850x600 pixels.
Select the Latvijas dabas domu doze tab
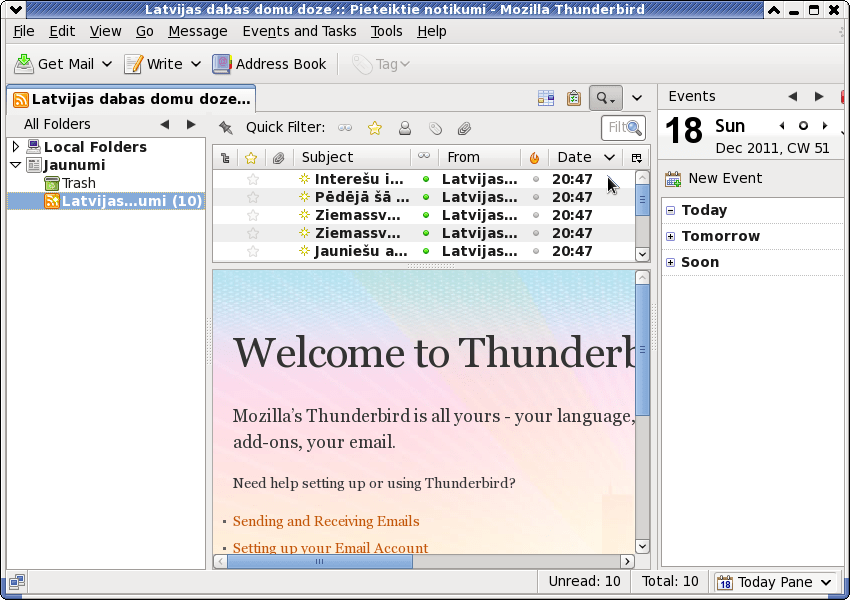(131, 99)
